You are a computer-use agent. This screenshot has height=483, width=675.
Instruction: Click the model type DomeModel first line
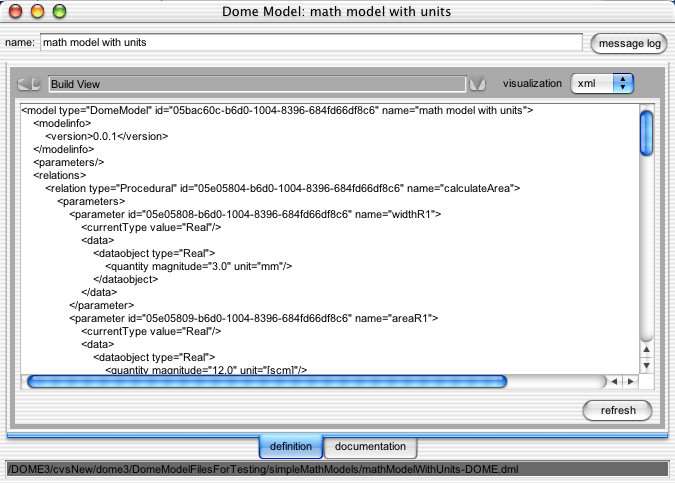[x=277, y=111]
